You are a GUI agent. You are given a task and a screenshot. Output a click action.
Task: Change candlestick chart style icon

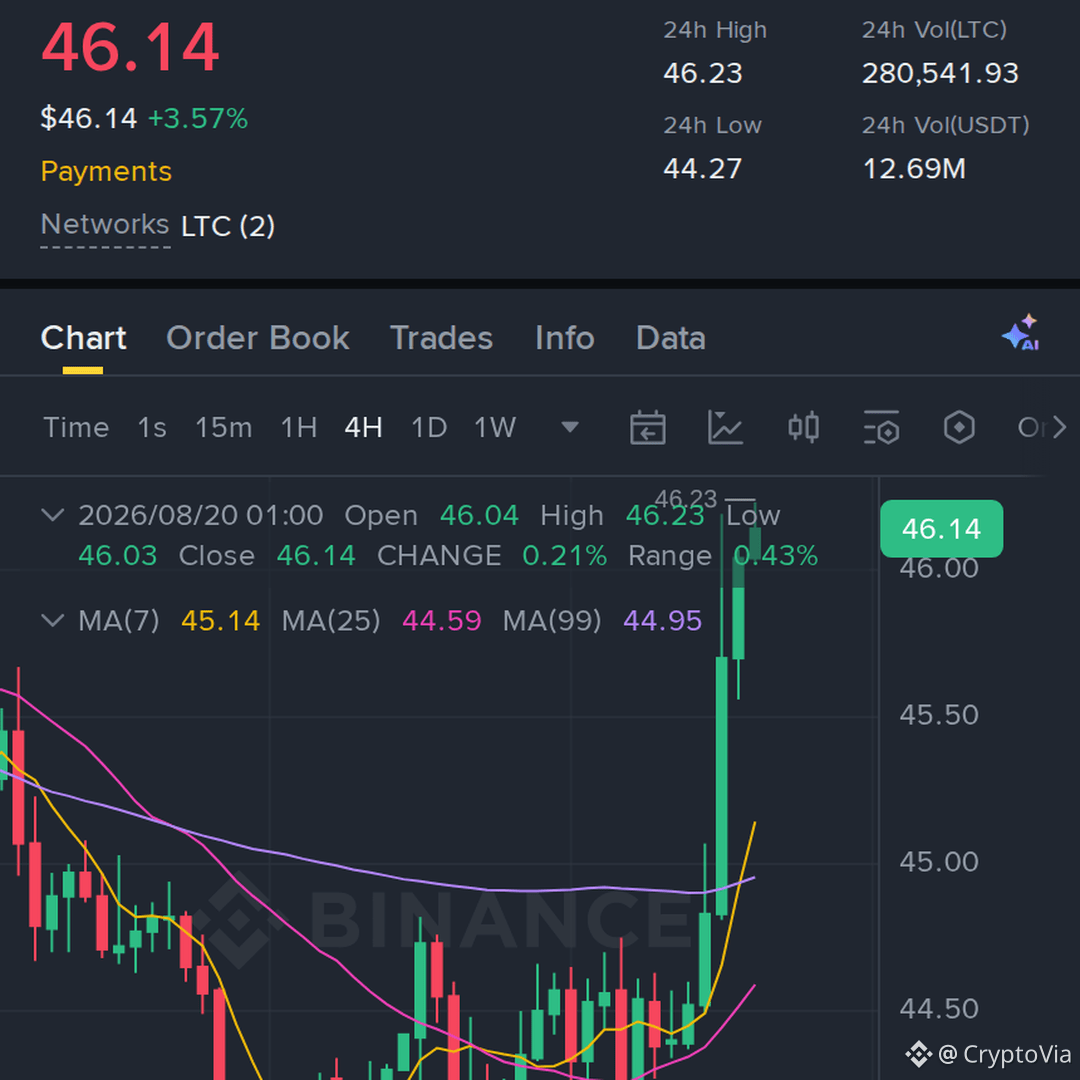tap(803, 428)
